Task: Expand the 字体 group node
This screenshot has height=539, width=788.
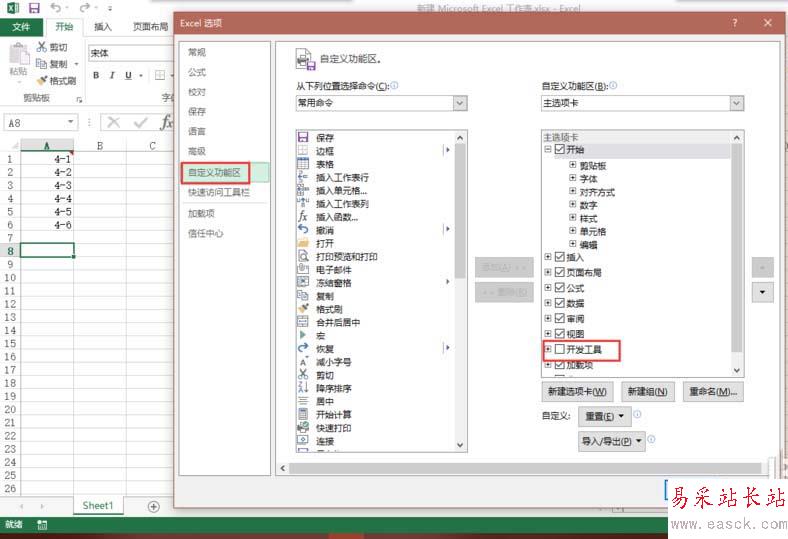Action: pyautogui.click(x=572, y=178)
